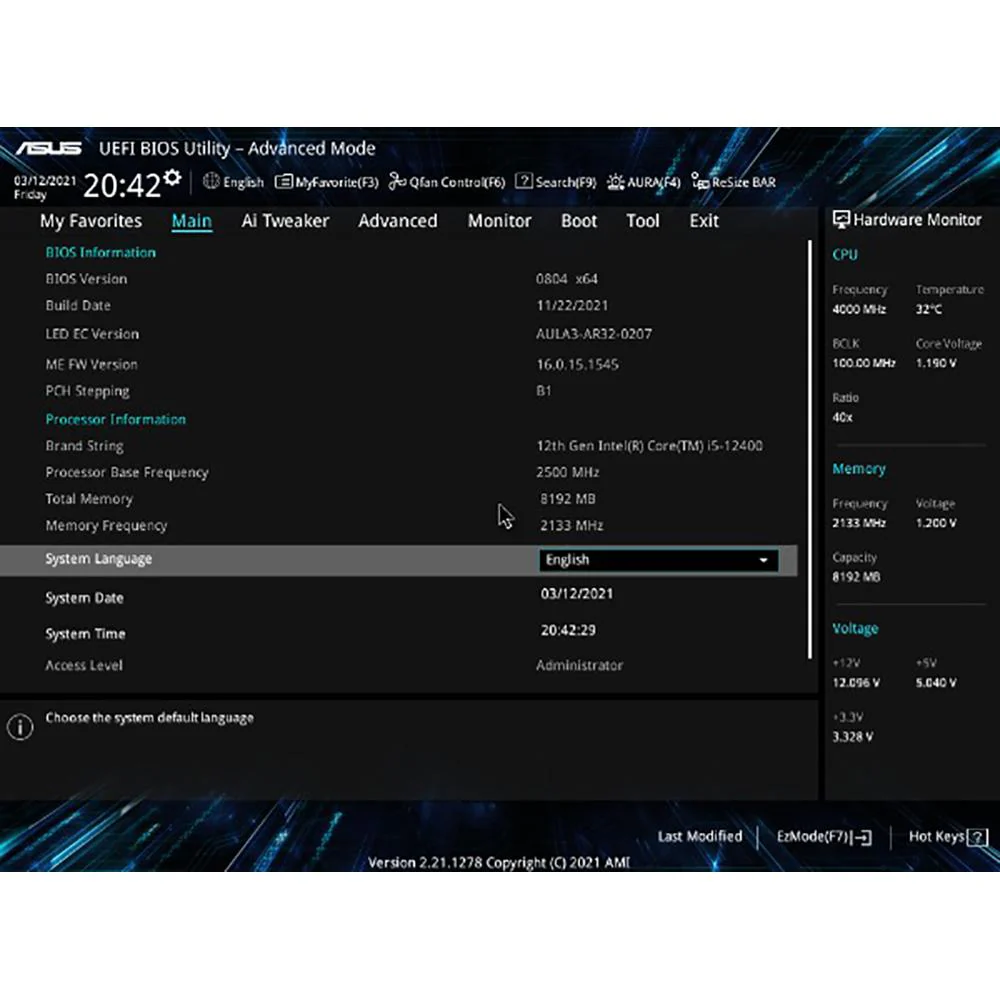Viewport: 1000px width, 1000px height.
Task: Open Qfan Control(F6) fan icon
Action: point(397,182)
